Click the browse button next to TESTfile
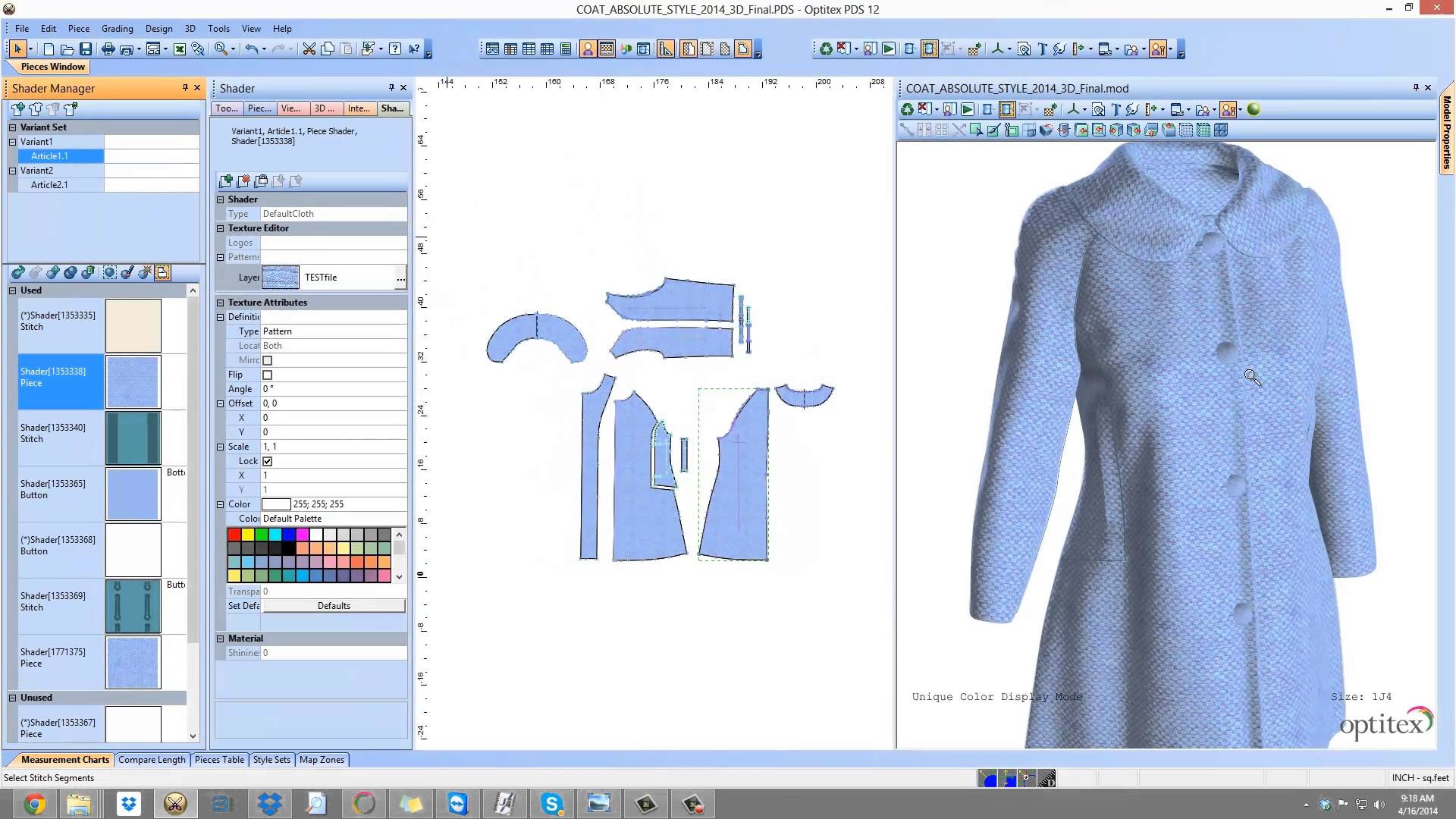 pos(400,278)
